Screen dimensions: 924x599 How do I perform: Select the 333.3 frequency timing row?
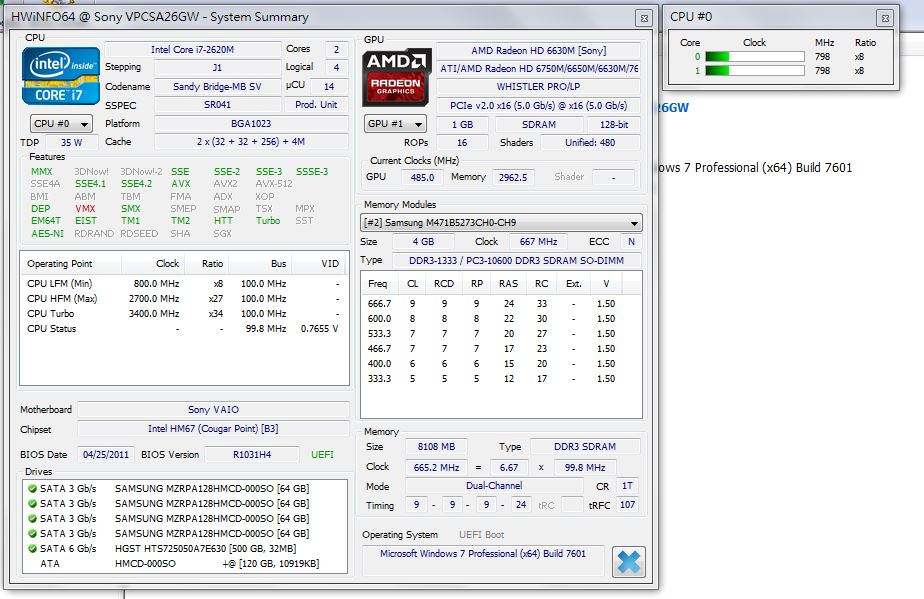(x=500, y=379)
